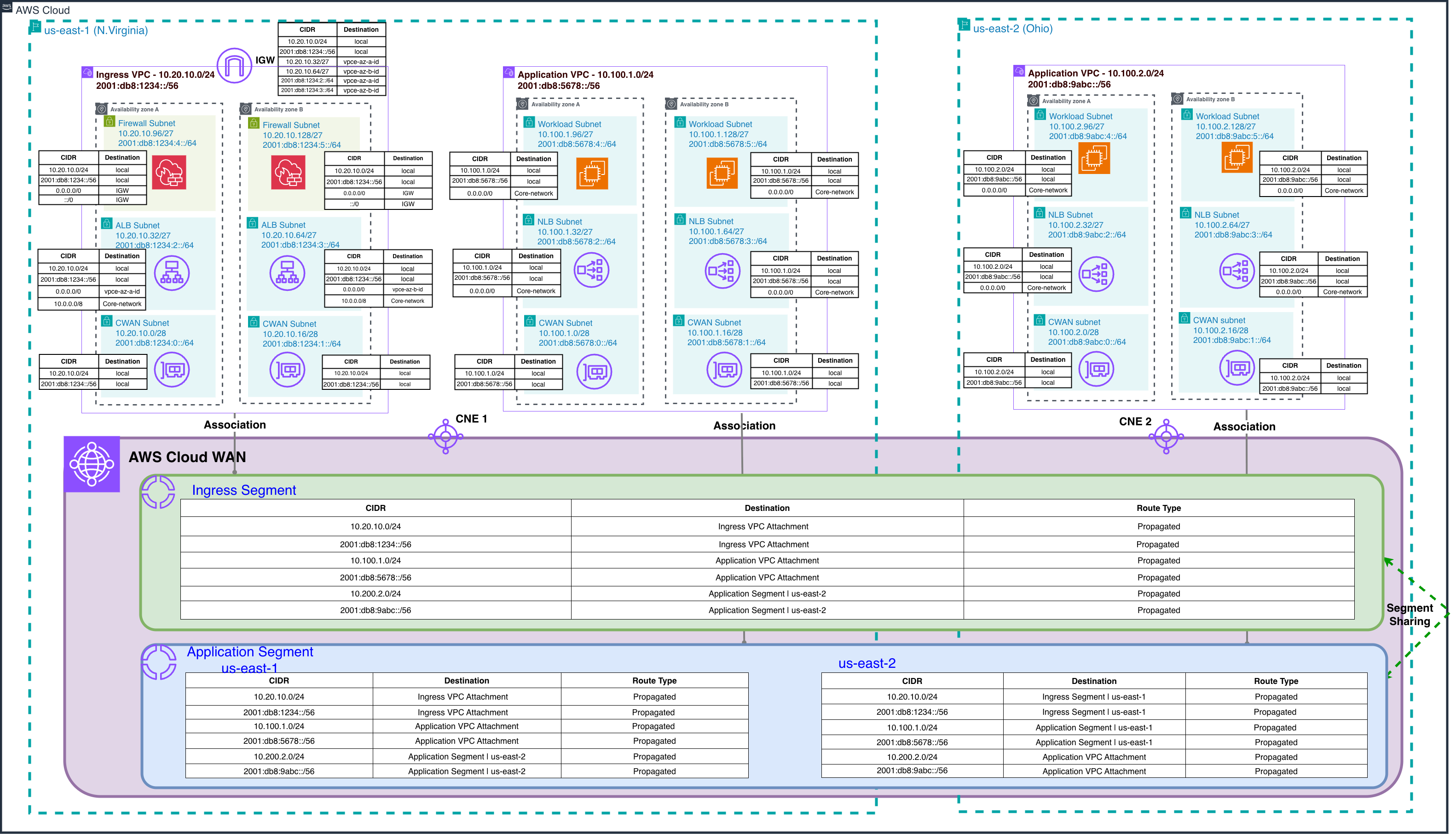Click the us-east-1 (N.Virginia) region label
The height and width of the screenshot is (834, 1456).
click(x=96, y=30)
